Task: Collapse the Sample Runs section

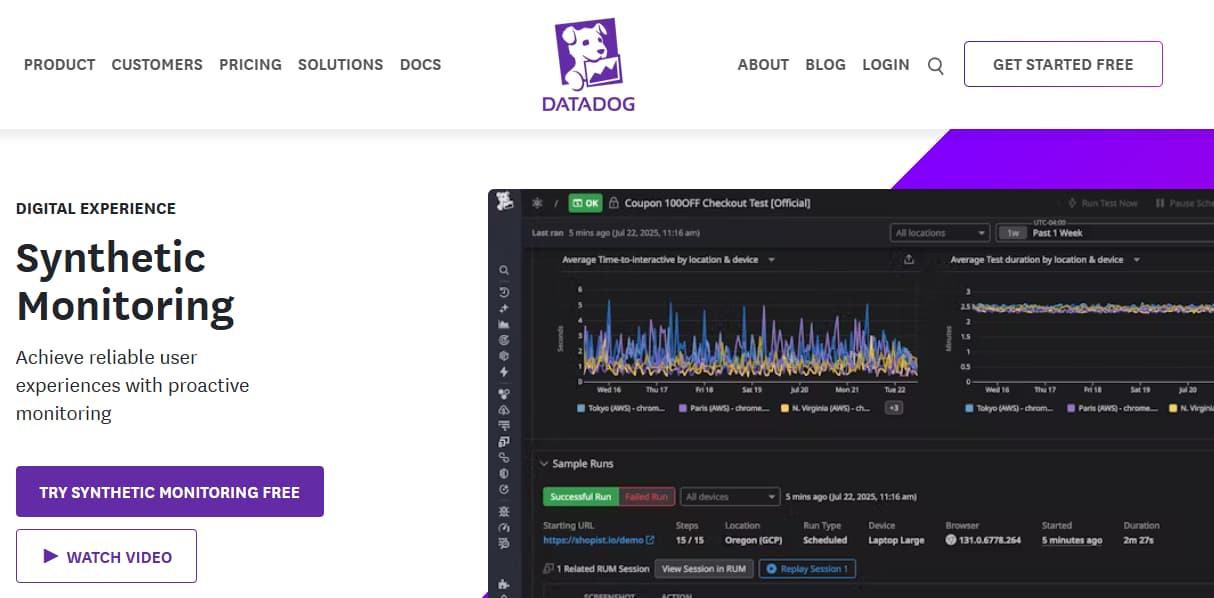Action: (545, 463)
